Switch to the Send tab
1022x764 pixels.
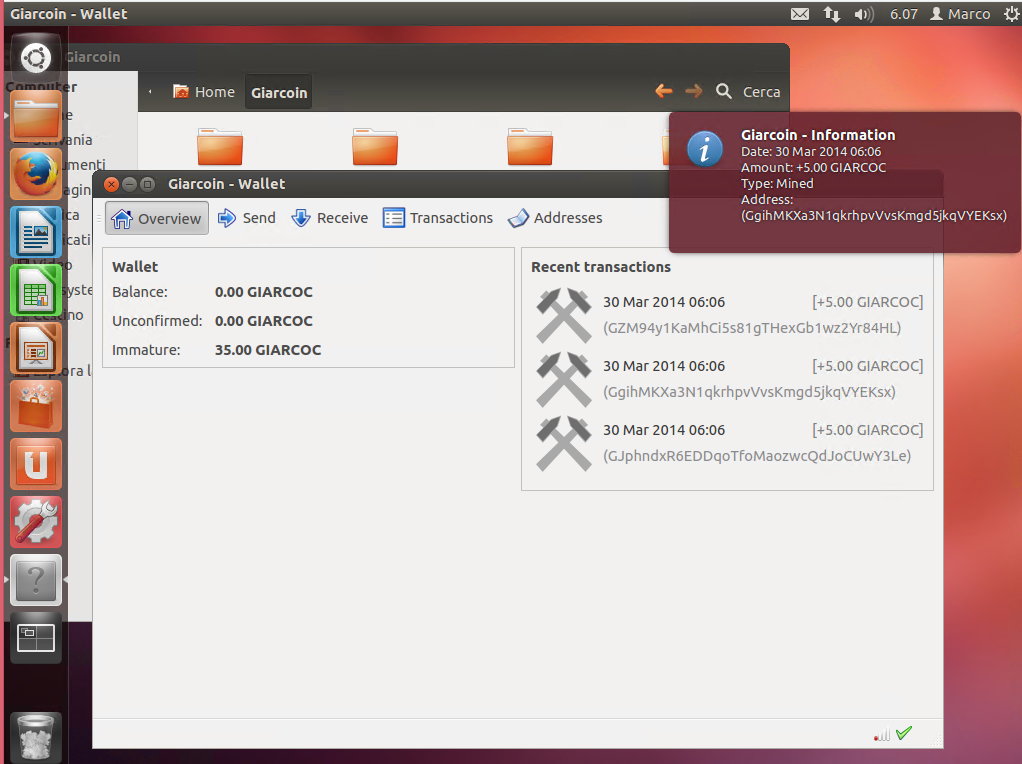tap(246, 218)
